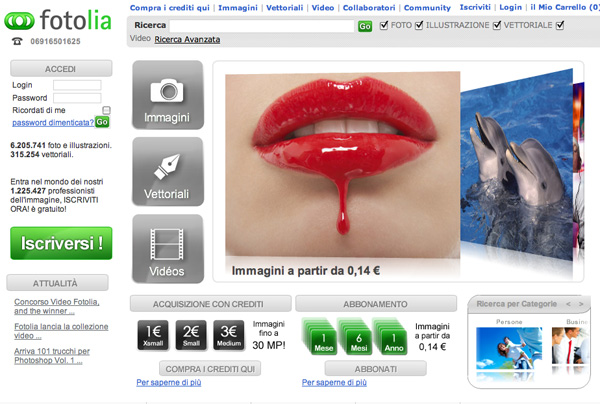
Task: Click the telephone icon beside 06916501625
Action: (x=17, y=41)
